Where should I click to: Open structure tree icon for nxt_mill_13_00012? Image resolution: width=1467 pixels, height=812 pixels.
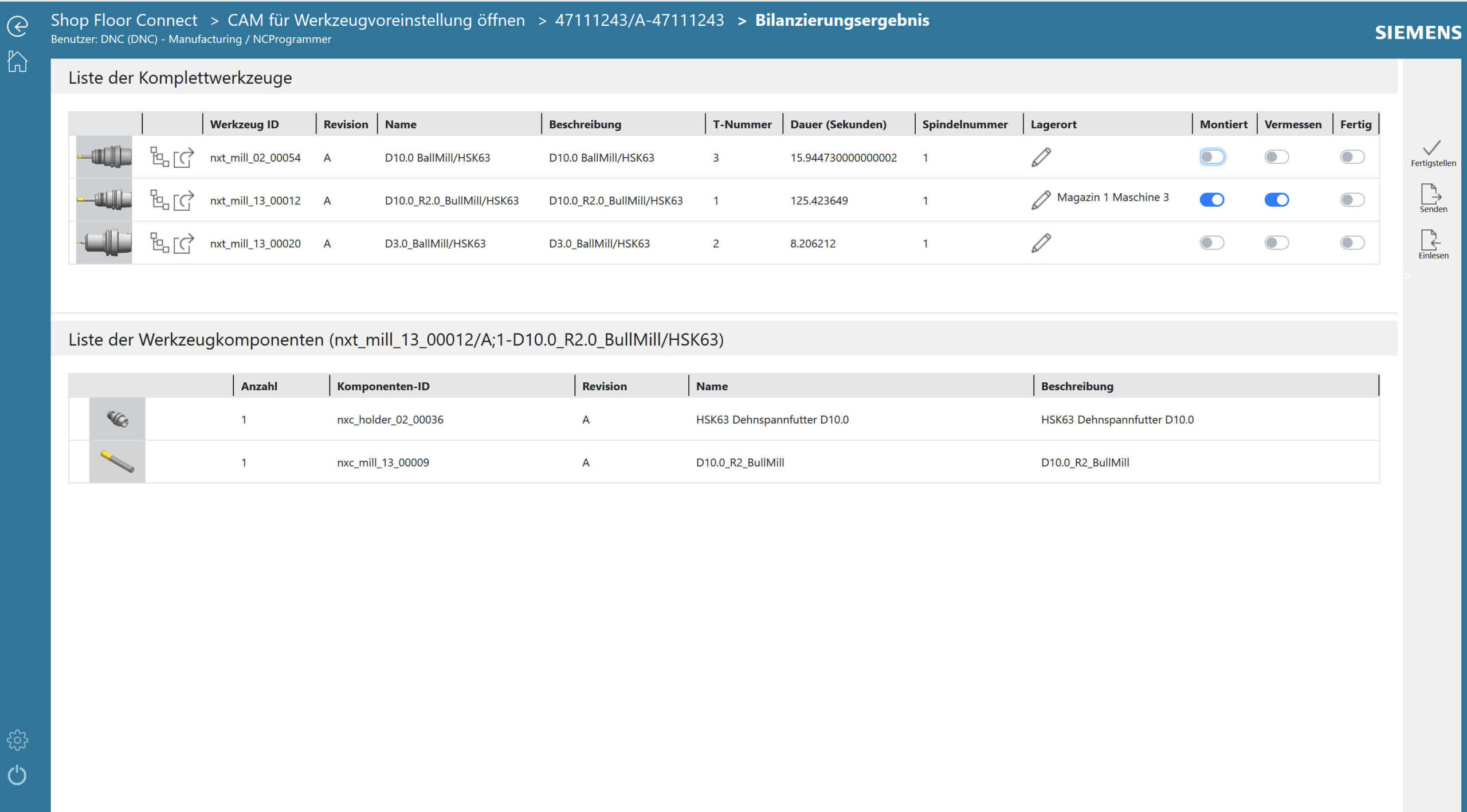[x=159, y=200]
